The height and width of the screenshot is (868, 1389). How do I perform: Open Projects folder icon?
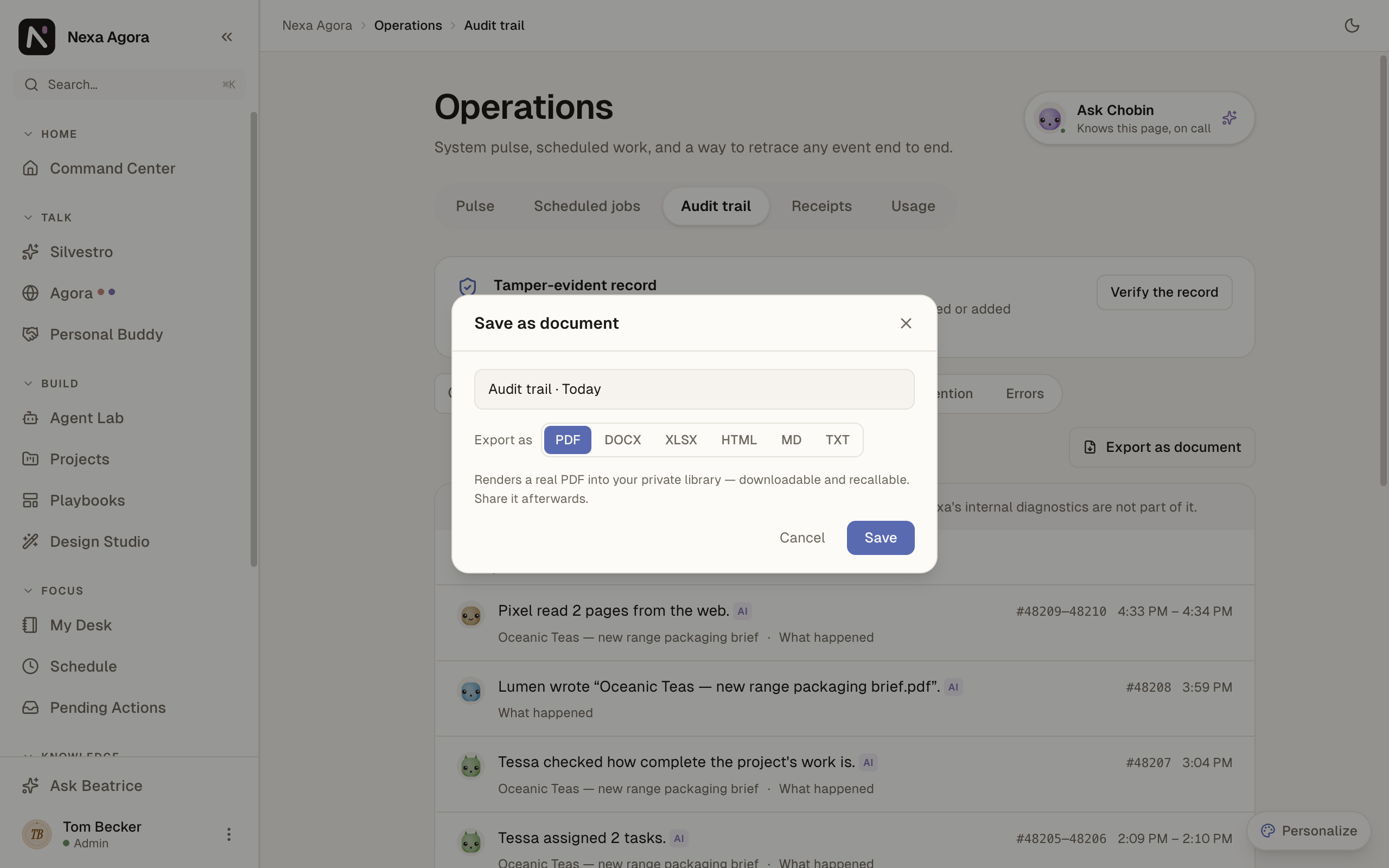(x=30, y=459)
